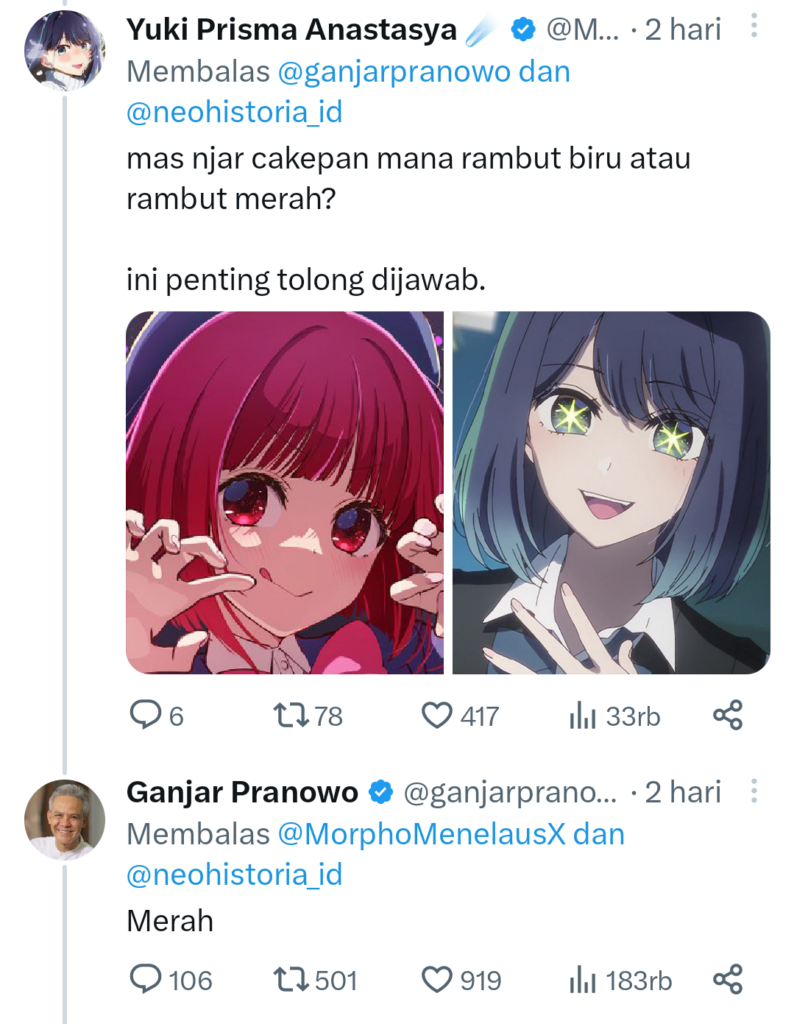This screenshot has height=1024, width=794.
Task: Open more options for Ganjar's tweet
Action: pyautogui.click(x=753, y=793)
